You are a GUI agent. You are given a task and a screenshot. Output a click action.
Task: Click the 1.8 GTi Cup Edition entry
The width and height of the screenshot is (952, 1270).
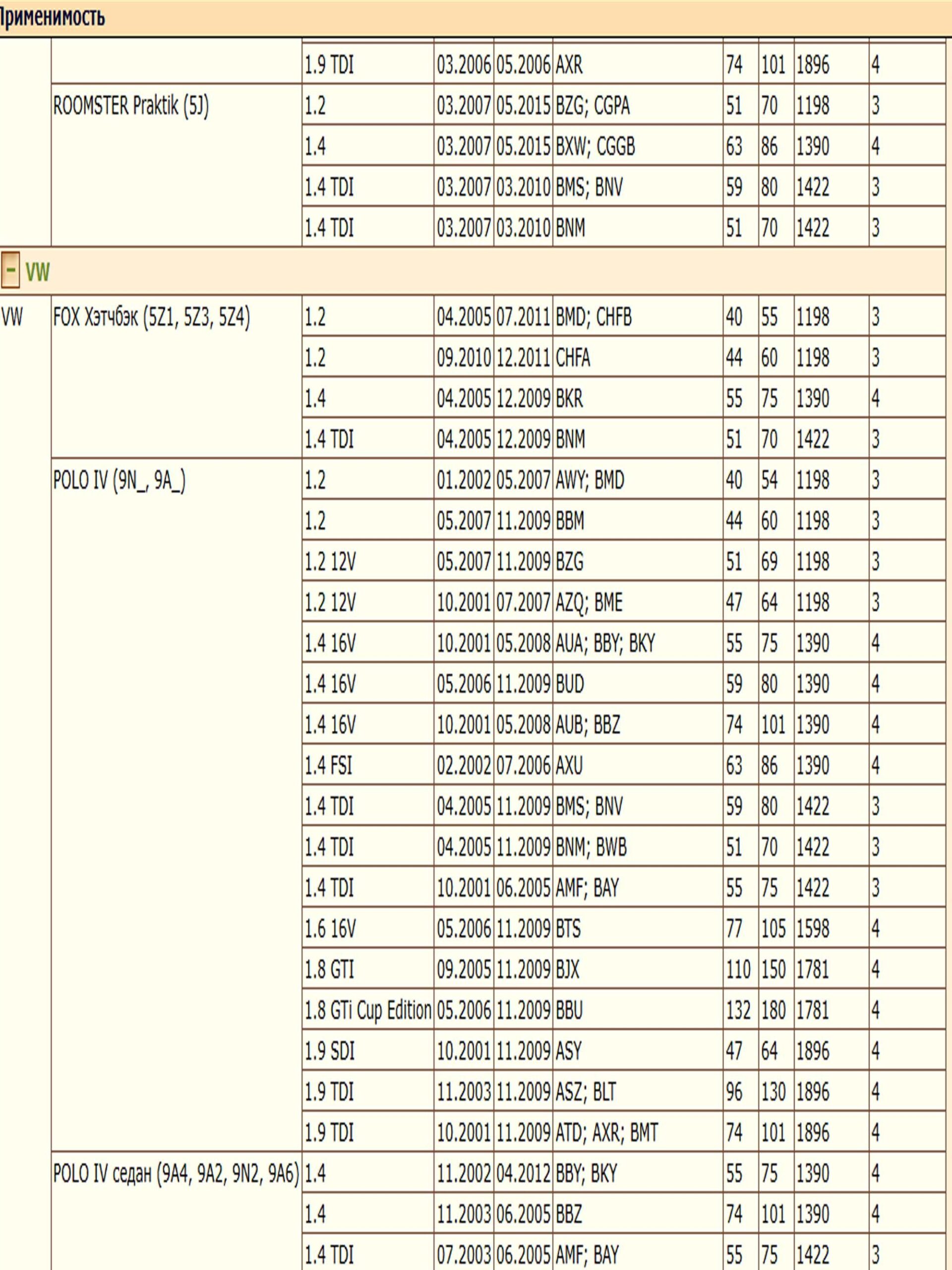(368, 1011)
